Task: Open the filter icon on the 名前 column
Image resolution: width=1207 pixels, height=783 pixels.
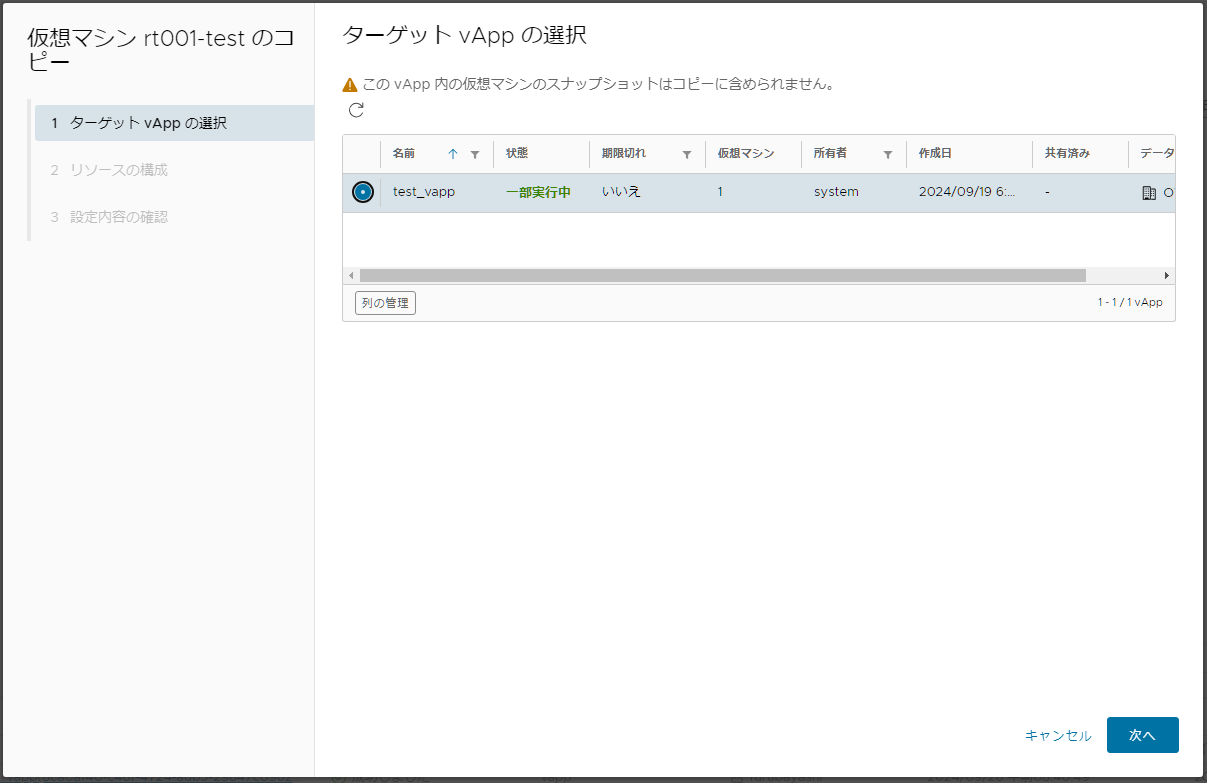Action: point(475,154)
